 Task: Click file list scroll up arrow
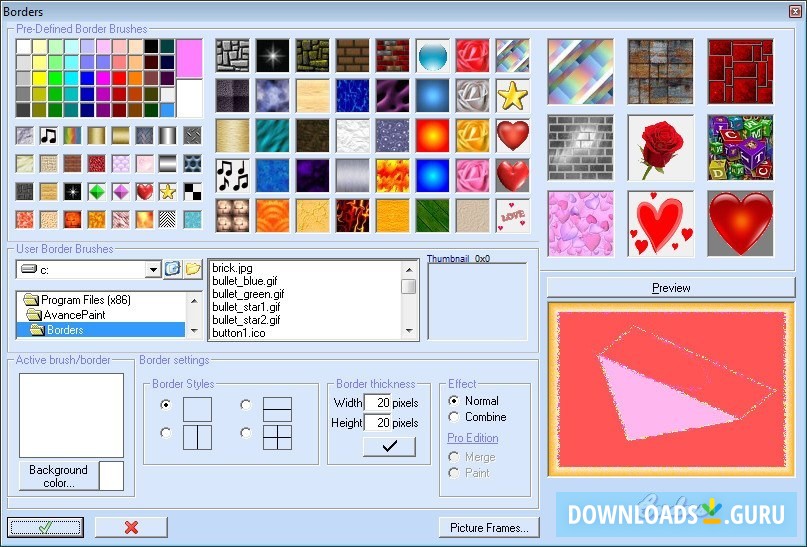click(409, 270)
